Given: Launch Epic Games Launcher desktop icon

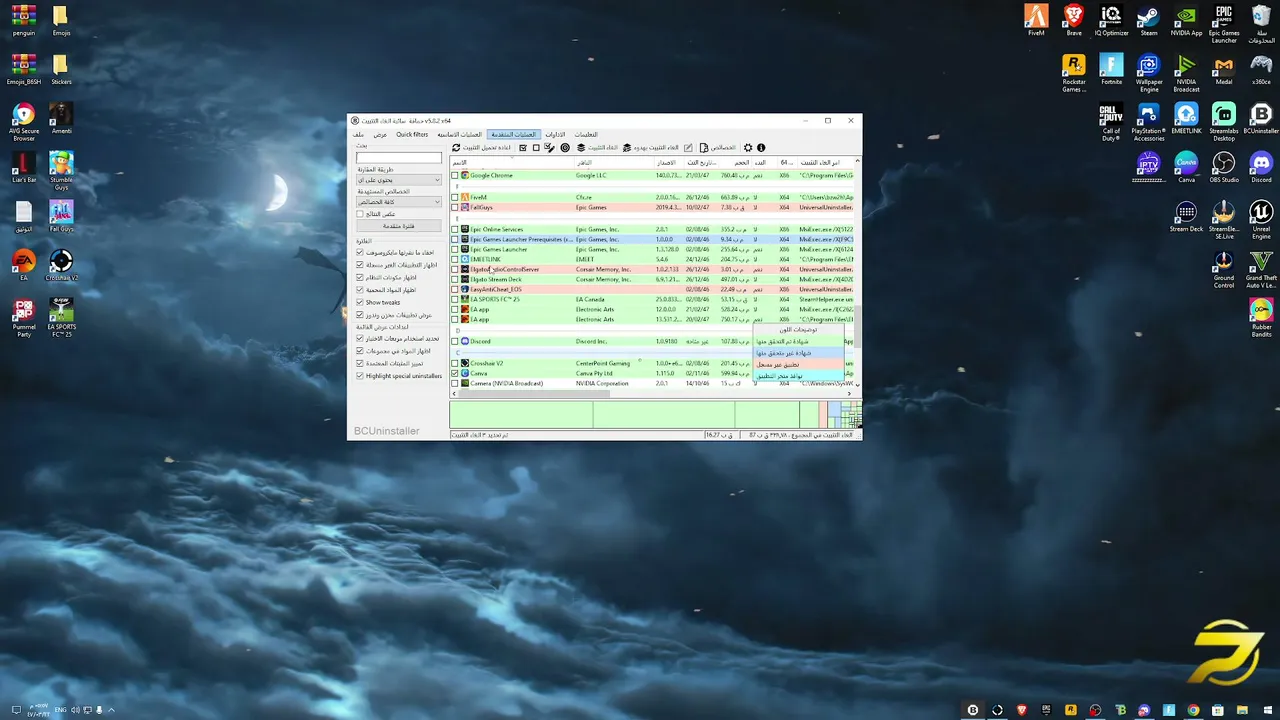Looking at the screenshot, I should (1224, 23).
